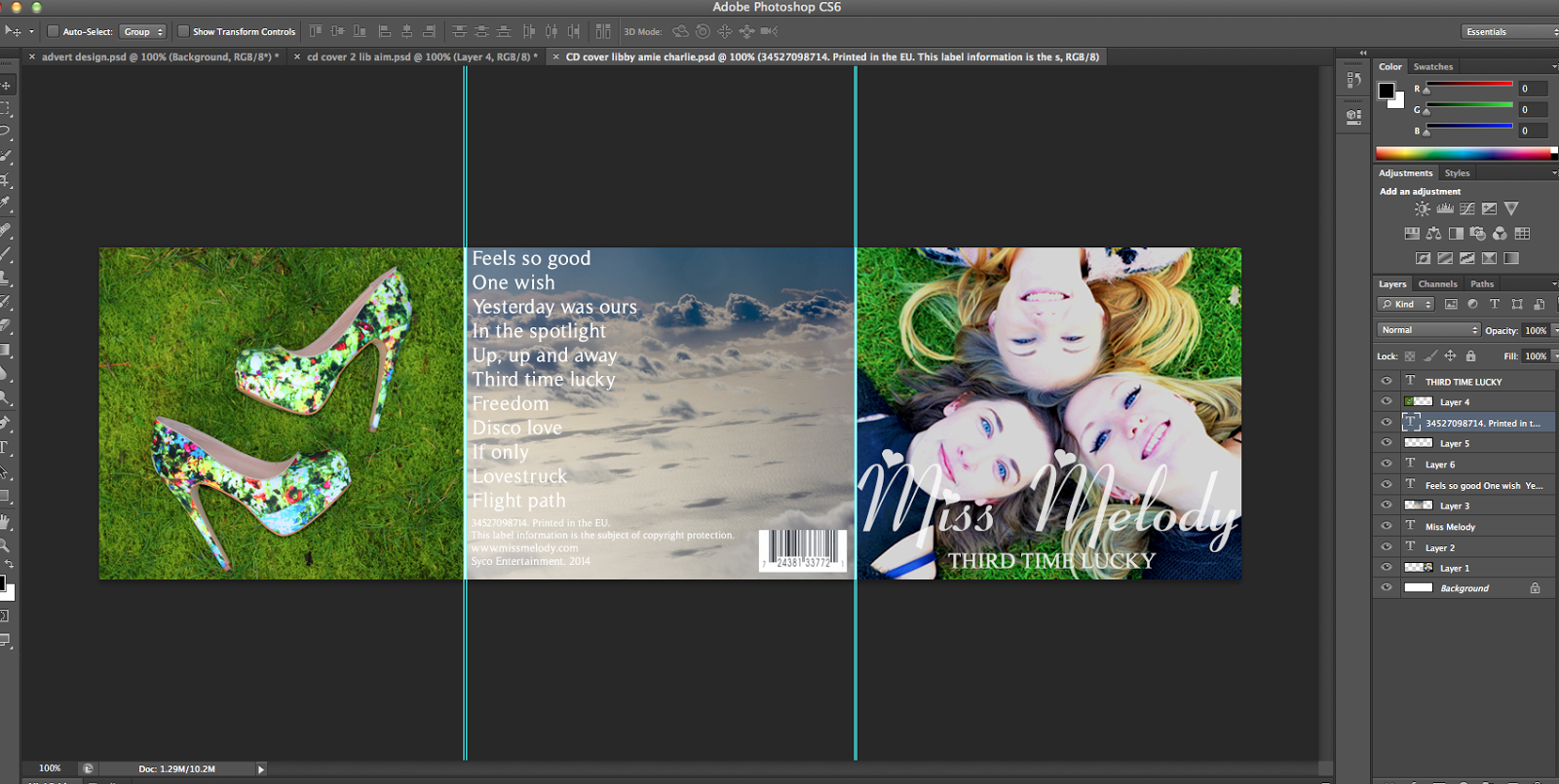The image size is (1559, 784).
Task: Filter layers by pixel layer type
Action: 1451,304
